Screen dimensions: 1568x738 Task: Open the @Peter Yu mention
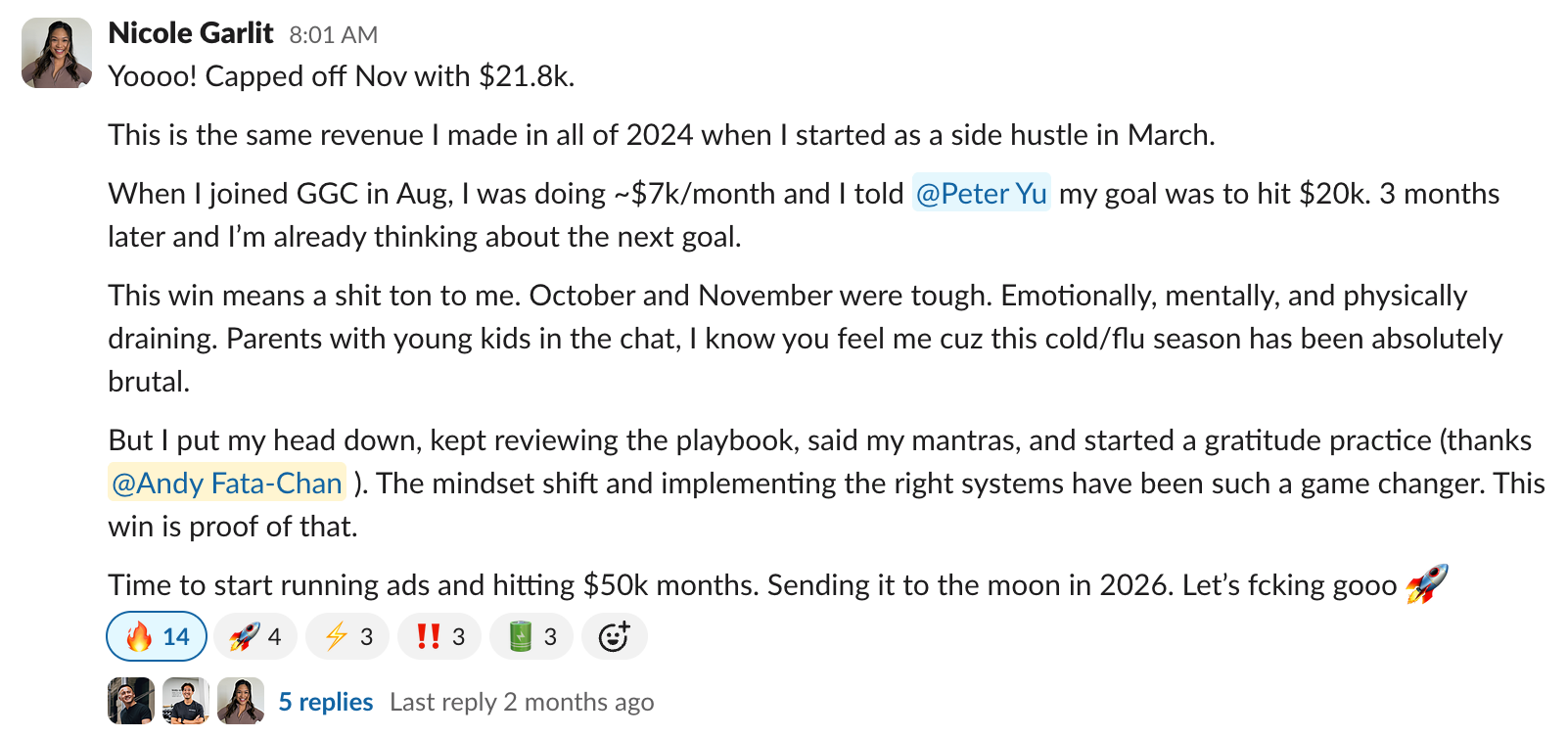(x=981, y=194)
